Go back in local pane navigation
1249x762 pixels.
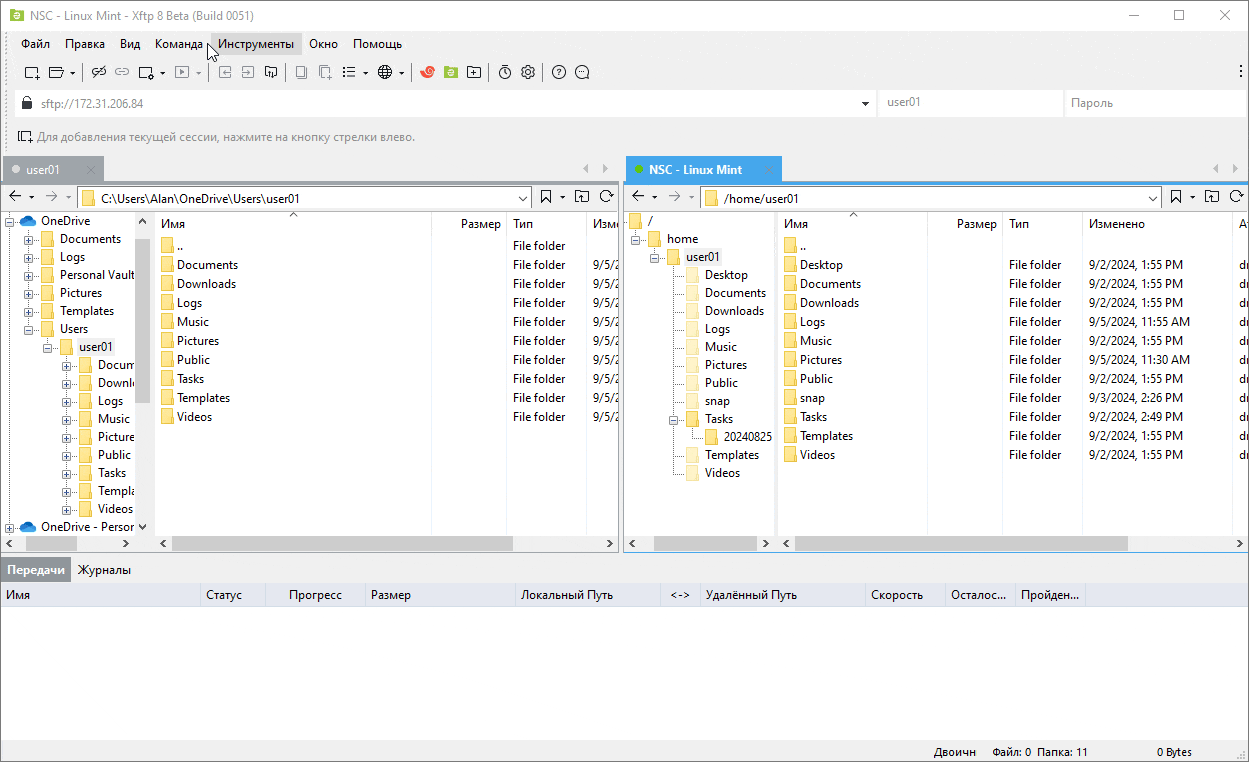tap(15, 197)
